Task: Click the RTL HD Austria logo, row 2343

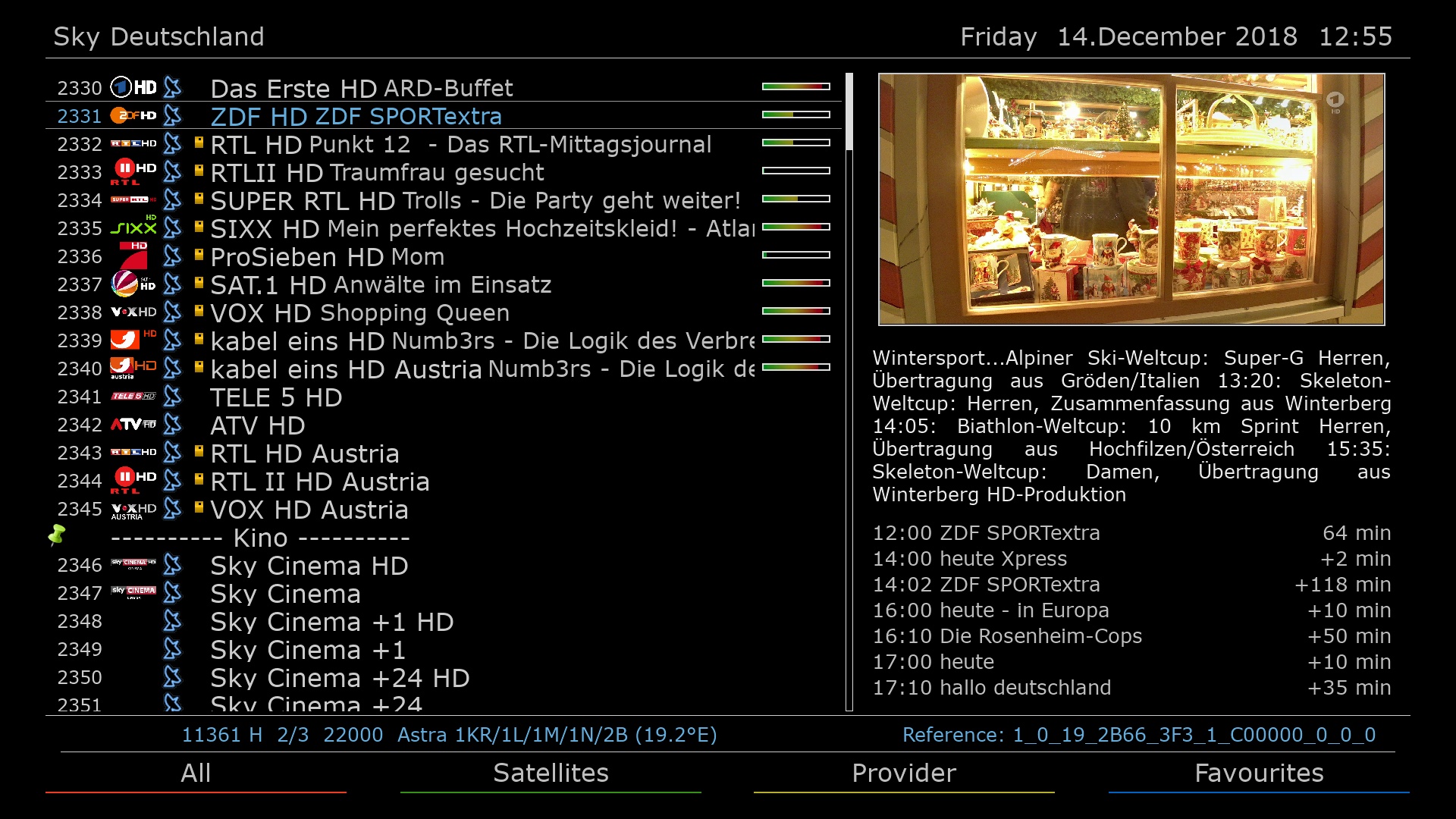Action: click(133, 452)
